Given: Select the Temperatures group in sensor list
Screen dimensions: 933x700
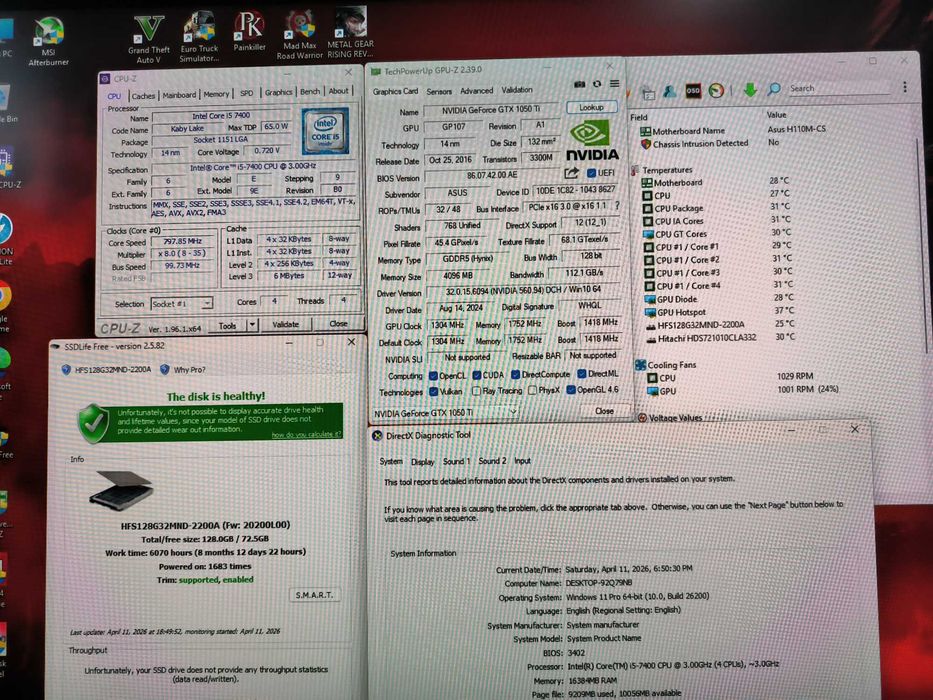Looking at the screenshot, I should pyautogui.click(x=667, y=170).
